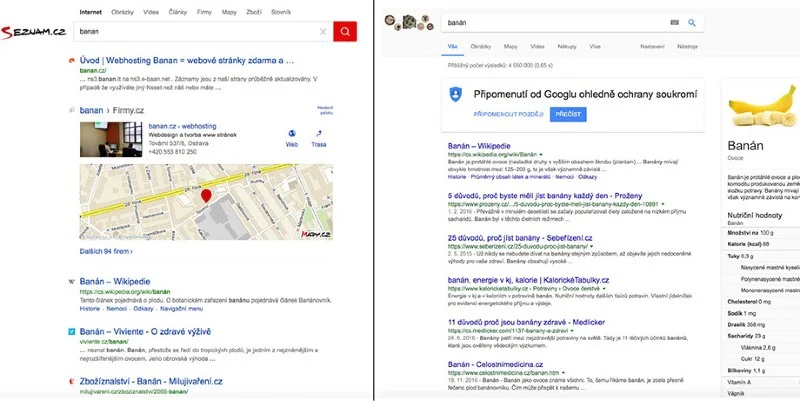Click the privacy shield icon
The height and width of the screenshot is (401, 800).
tap(456, 94)
